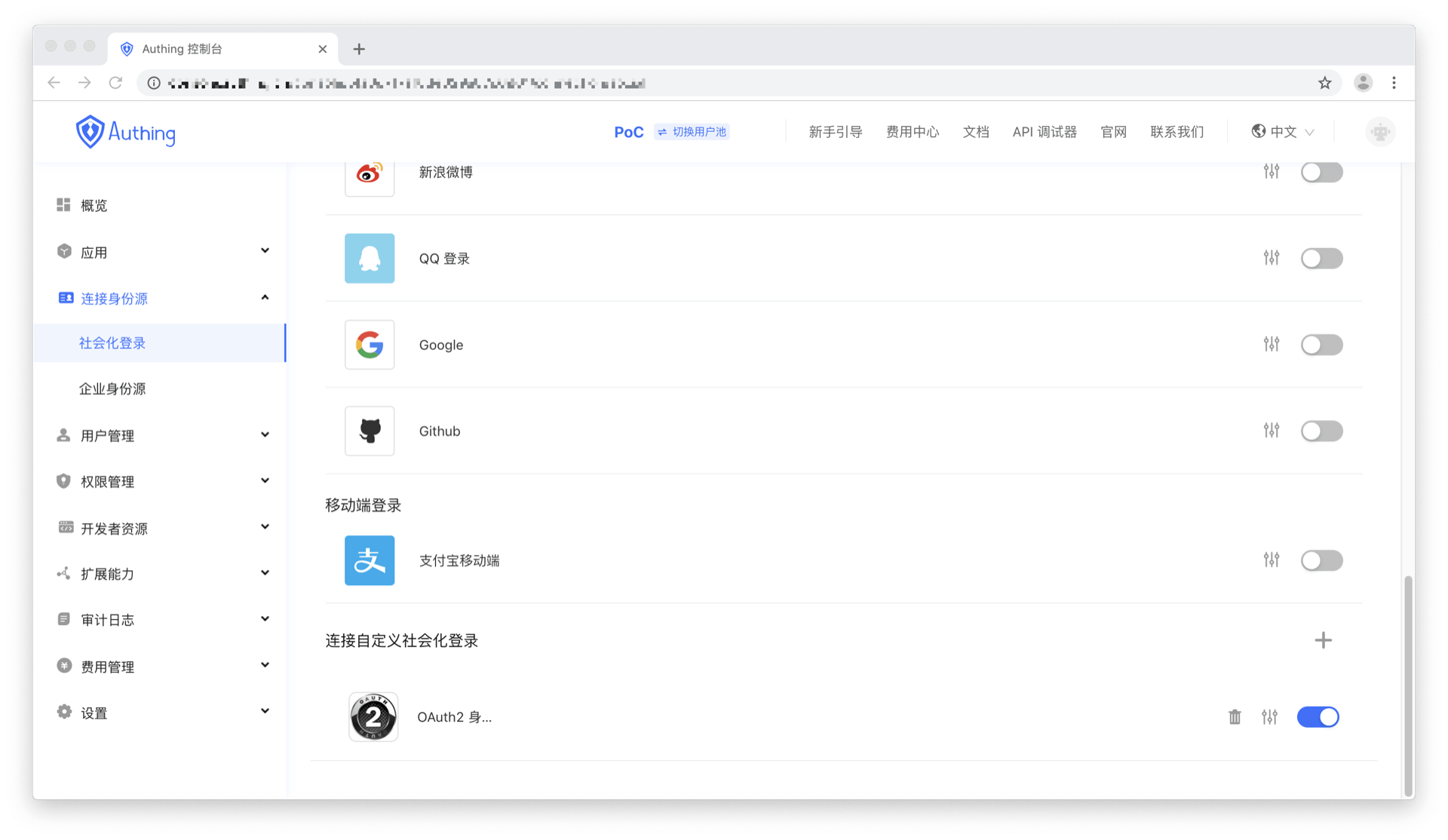Image resolution: width=1448 pixels, height=840 pixels.
Task: Open 支付宝移动端 configuration sliders icon
Action: pos(1272,560)
